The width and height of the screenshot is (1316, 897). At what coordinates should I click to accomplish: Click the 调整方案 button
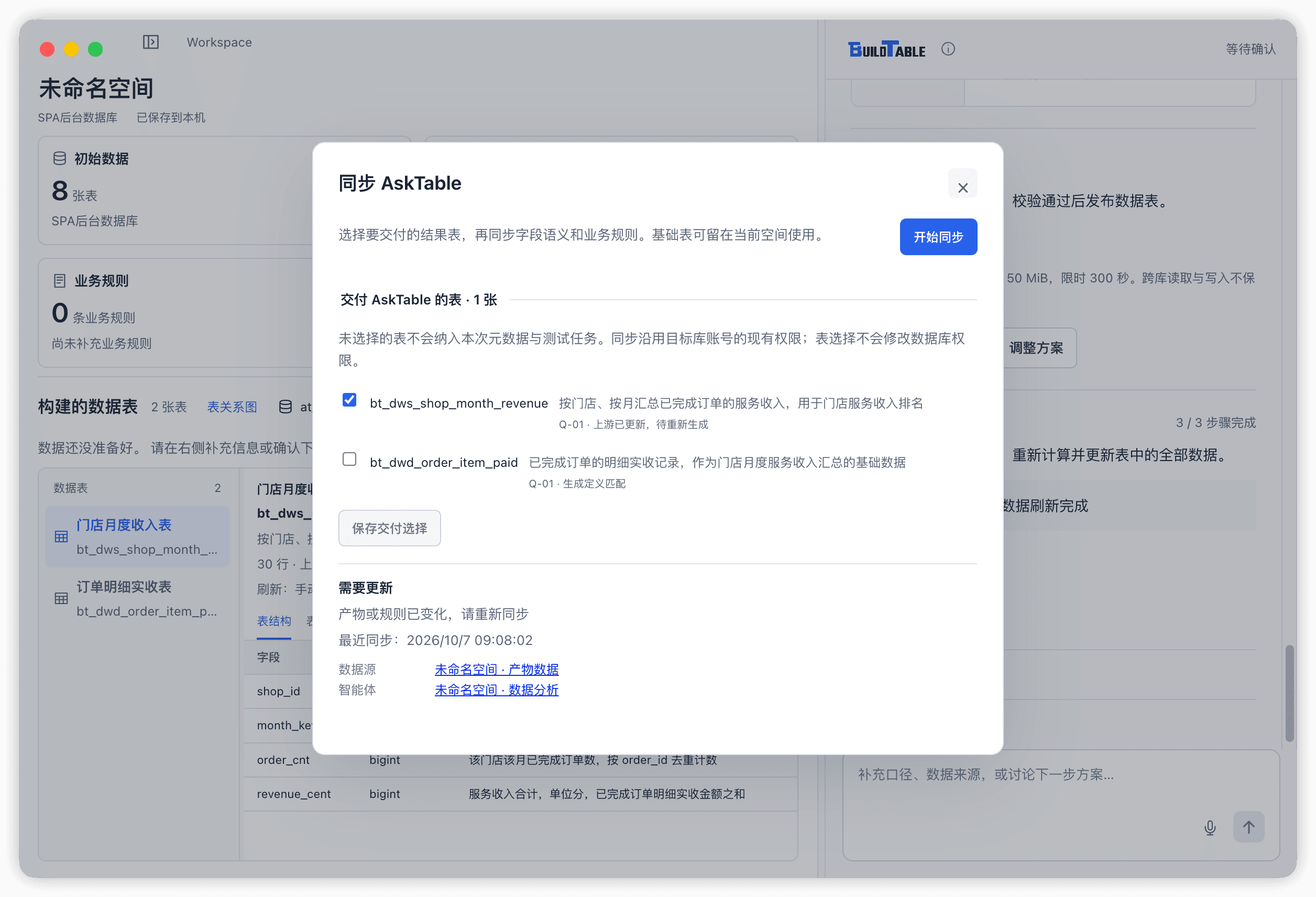(x=1036, y=348)
